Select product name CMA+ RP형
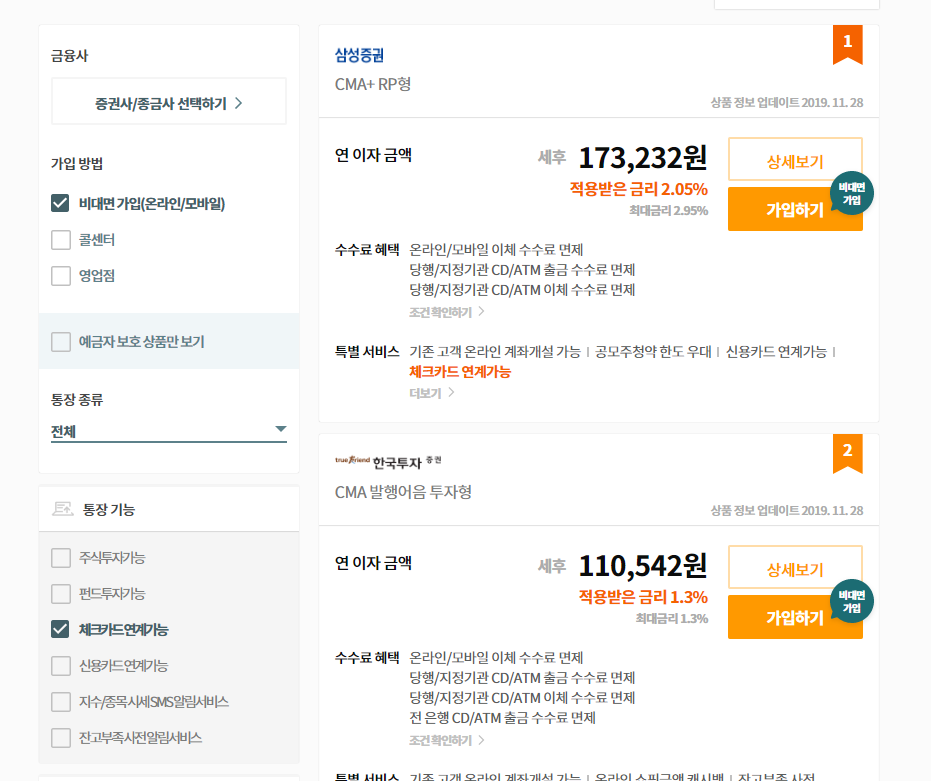Image resolution: width=931 pixels, height=781 pixels. point(373,84)
